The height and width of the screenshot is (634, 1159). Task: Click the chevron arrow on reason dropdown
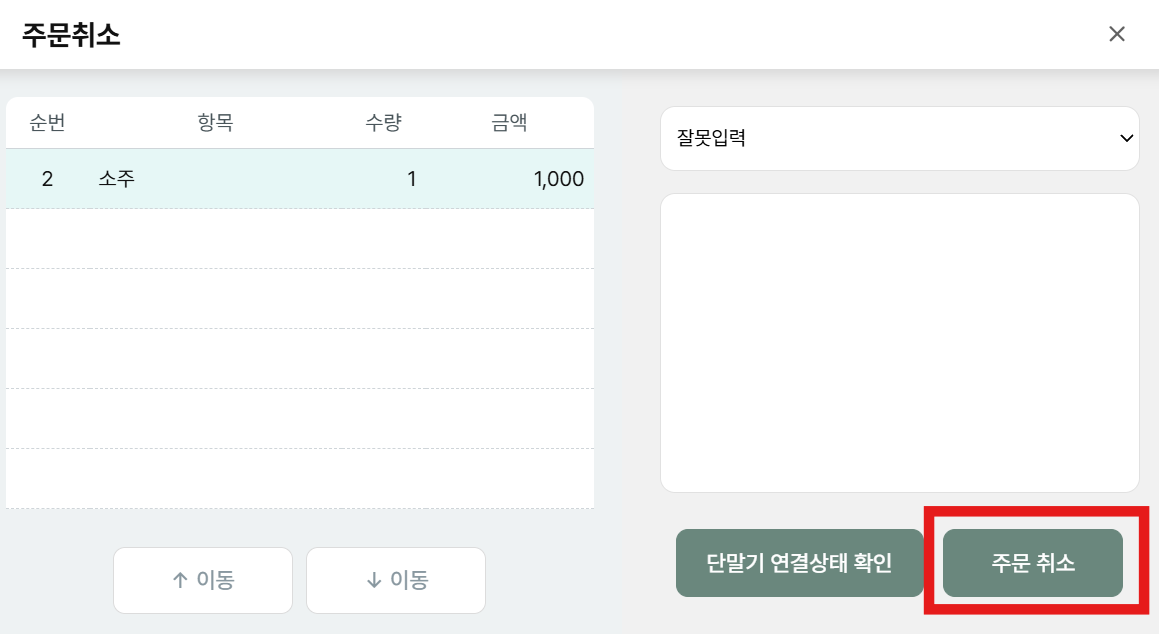tap(1126, 139)
